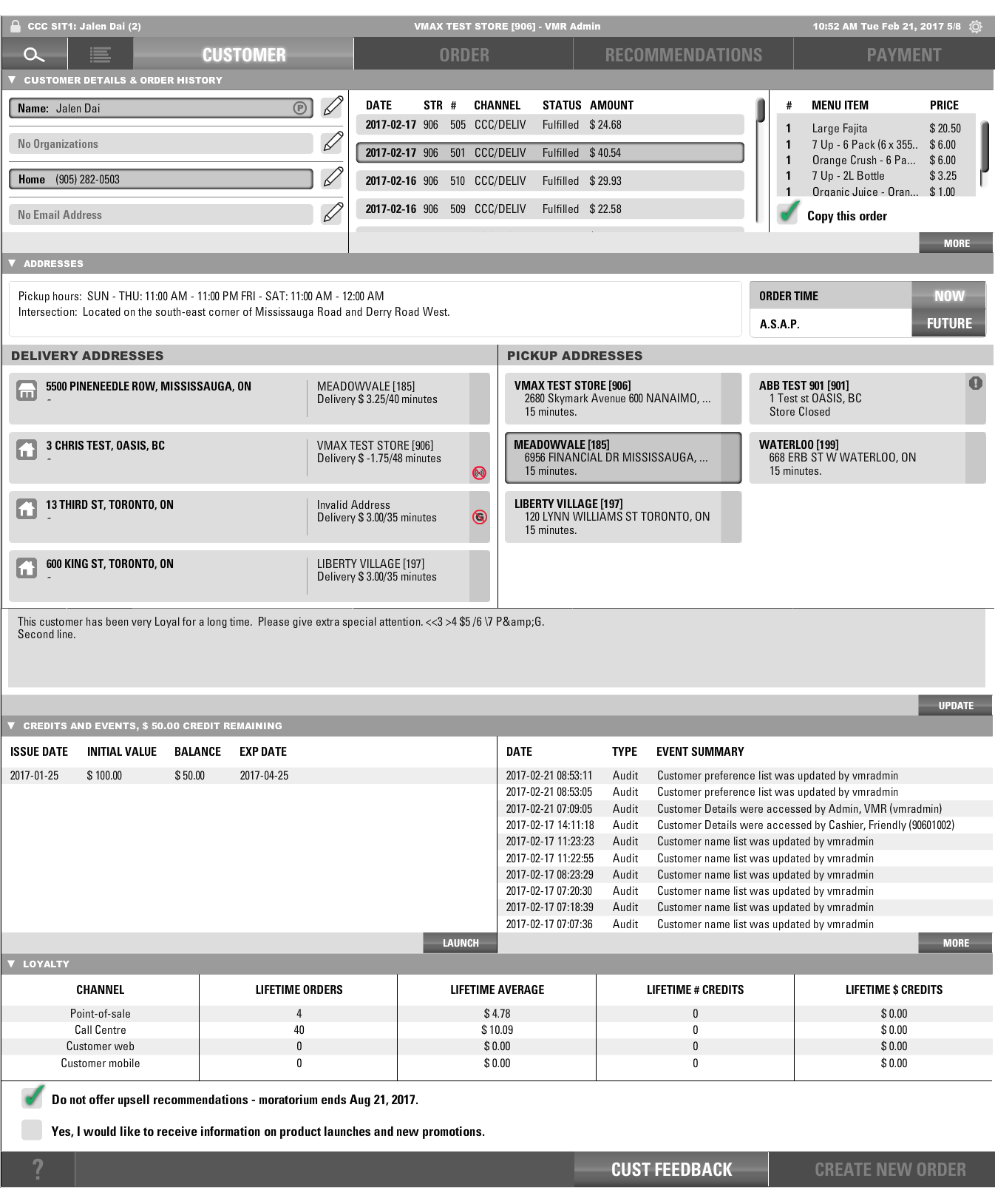Click UPDATE for customer notes
This screenshot has height=1204, width=995.
pos(955,706)
